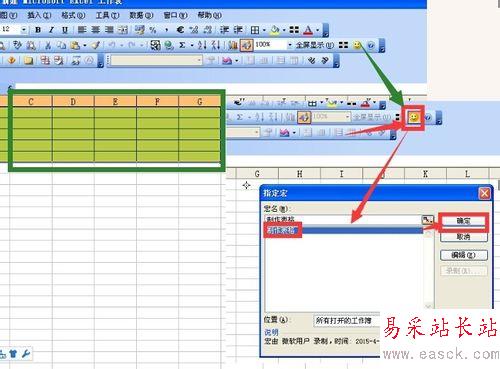
Task: Click the Format Painter brush icon
Action: [x=96, y=45]
